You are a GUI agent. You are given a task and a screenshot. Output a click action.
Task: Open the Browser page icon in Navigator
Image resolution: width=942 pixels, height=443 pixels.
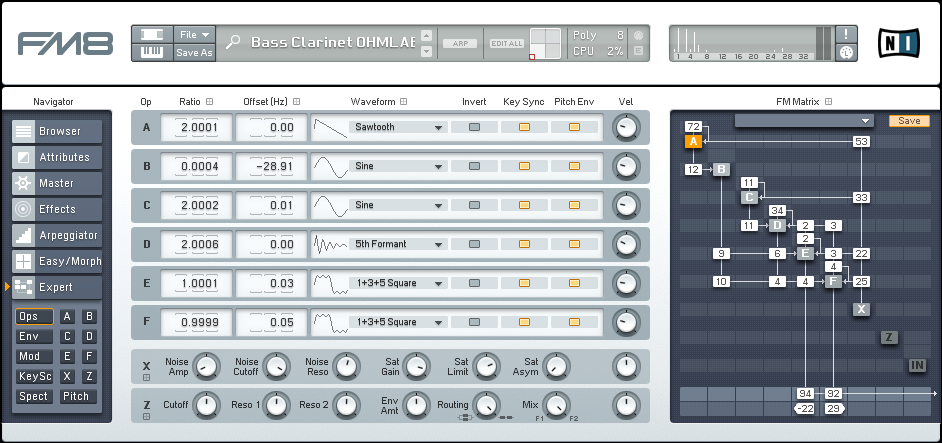[24, 131]
